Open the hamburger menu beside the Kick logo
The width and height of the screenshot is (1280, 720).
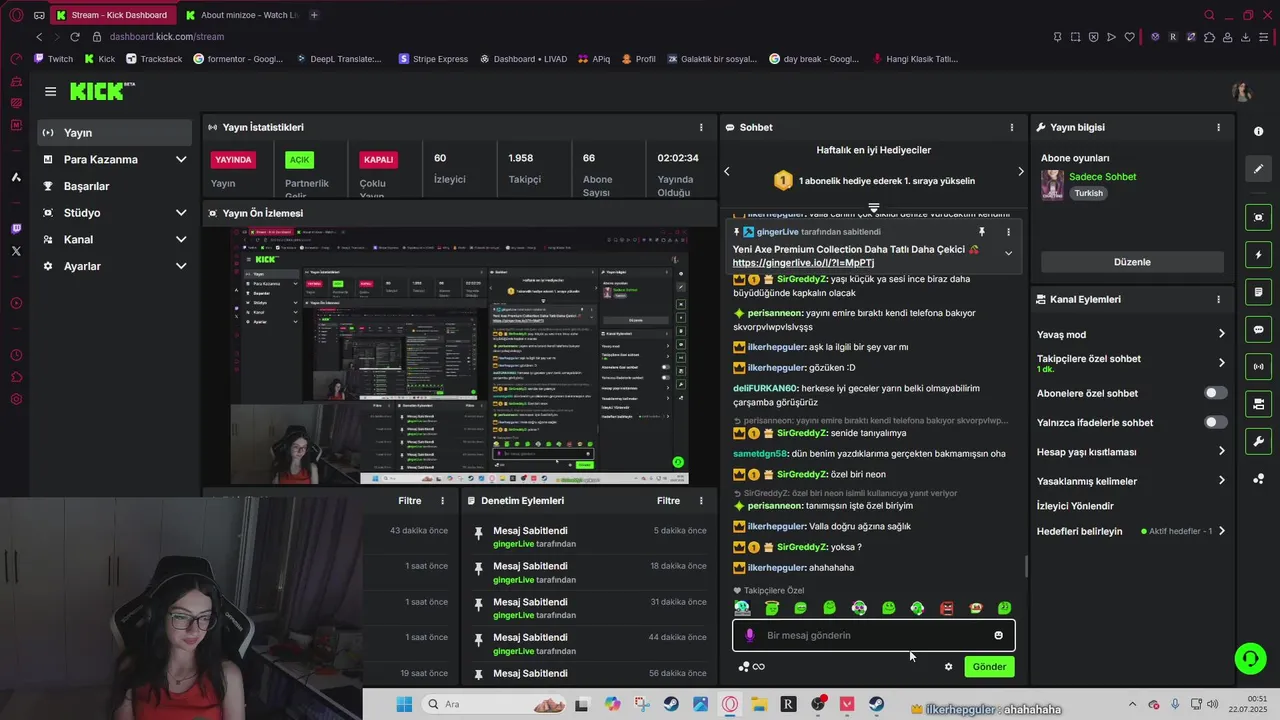pos(50,91)
